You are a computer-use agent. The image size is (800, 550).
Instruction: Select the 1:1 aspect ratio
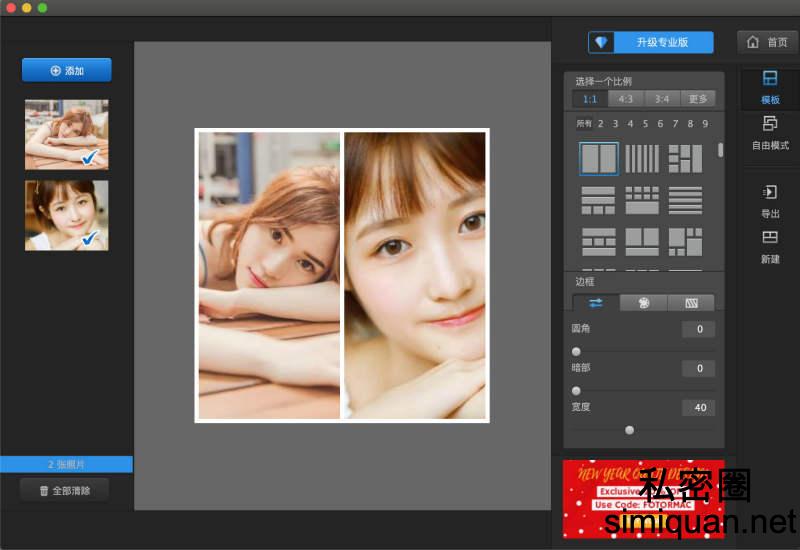coord(590,99)
